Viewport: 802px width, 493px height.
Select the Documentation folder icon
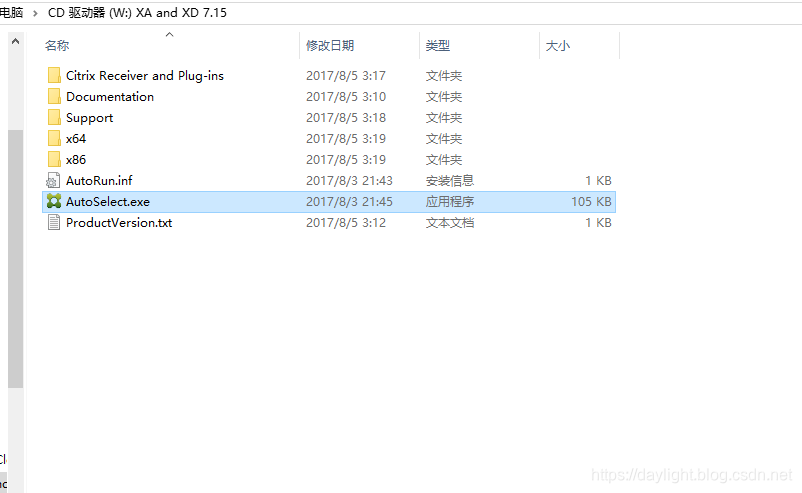click(x=54, y=96)
